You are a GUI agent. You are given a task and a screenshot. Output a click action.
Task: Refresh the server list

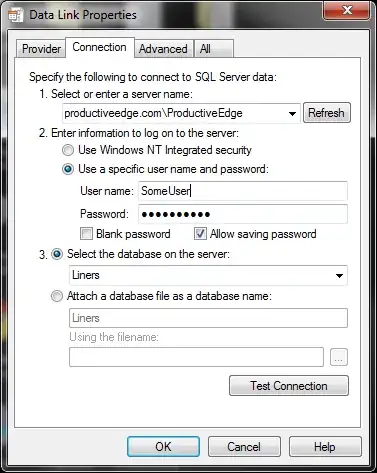click(327, 113)
